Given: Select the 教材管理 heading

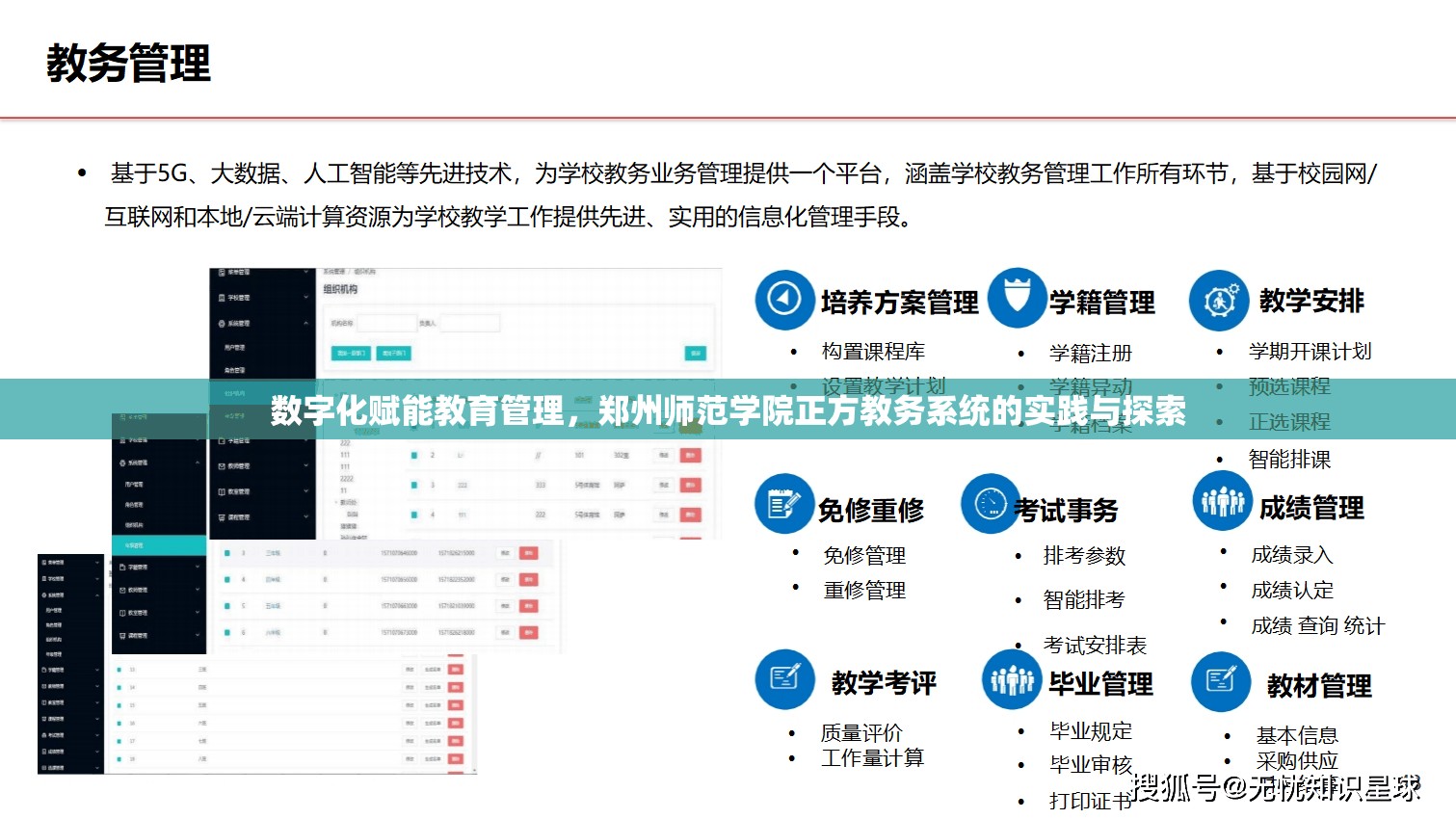Looking at the screenshot, I should click(1319, 686).
